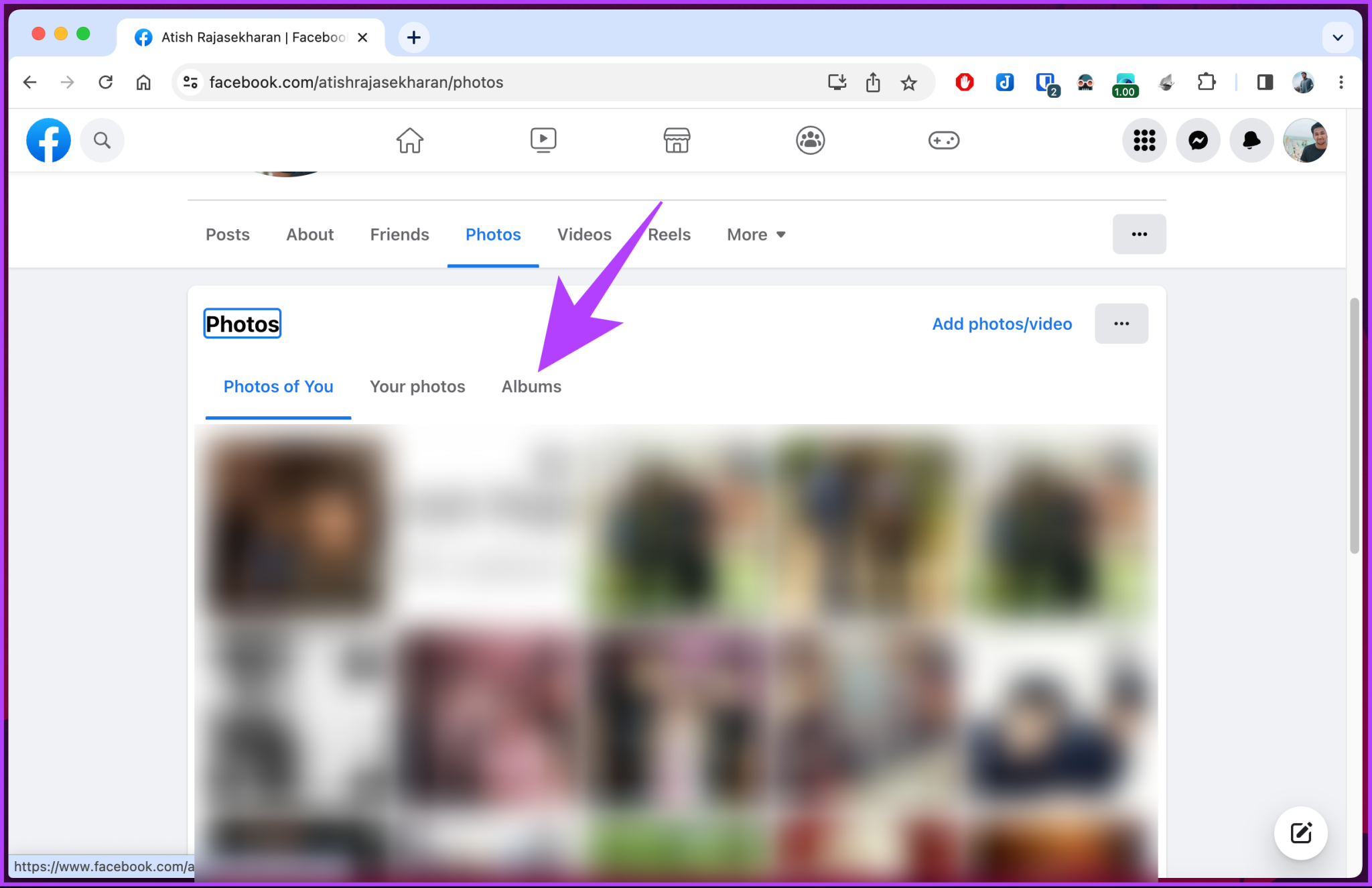Expand the profile actions ellipsis menu
This screenshot has width=1372, height=888.
coord(1139,234)
